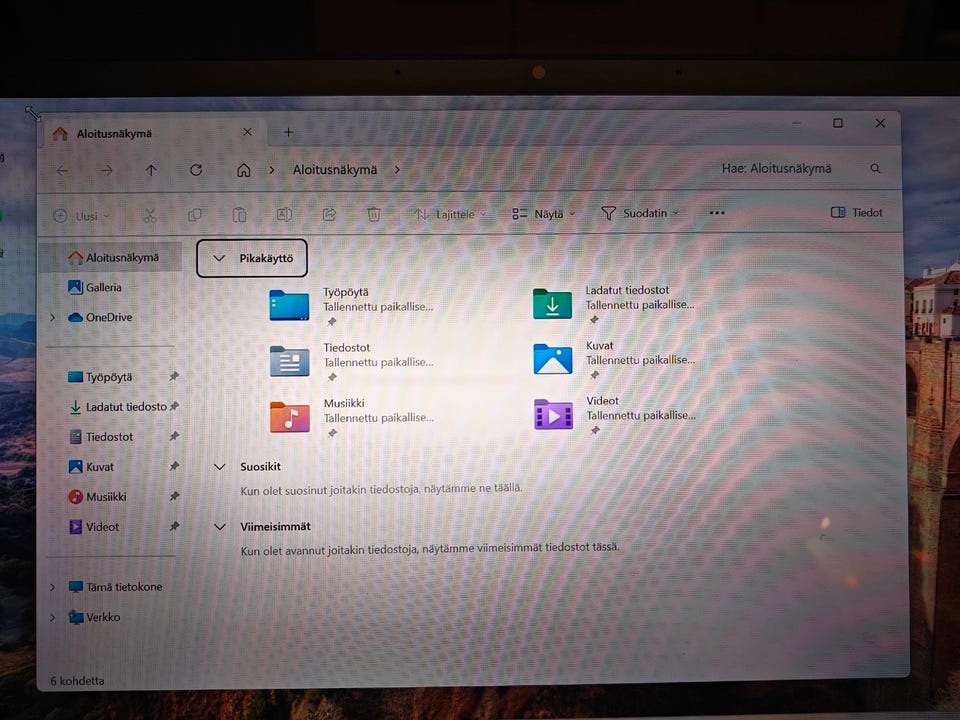This screenshot has height=720, width=960.
Task: Add a new tab with plus button
Action: coord(288,132)
